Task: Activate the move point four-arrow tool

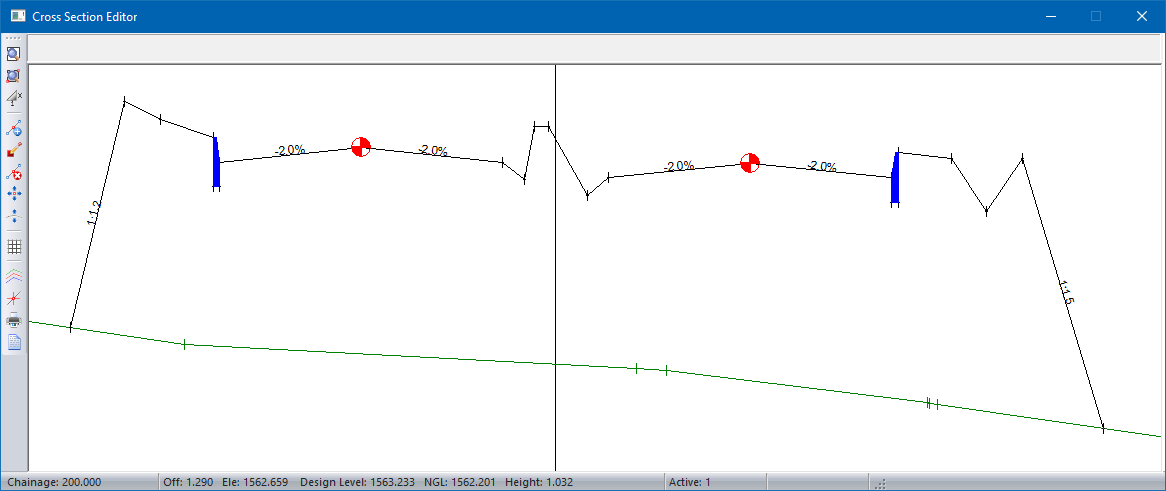Action: 14,194
